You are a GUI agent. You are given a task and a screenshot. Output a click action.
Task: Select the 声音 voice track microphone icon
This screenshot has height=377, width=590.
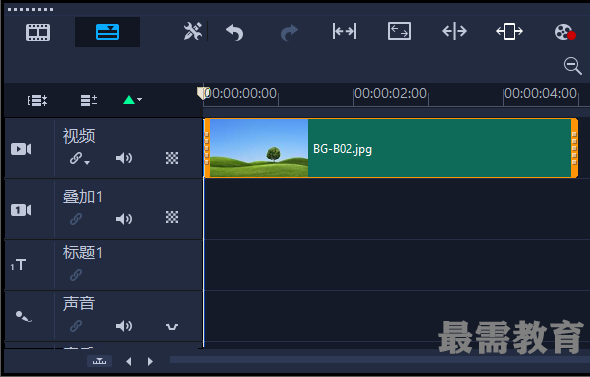(23, 317)
